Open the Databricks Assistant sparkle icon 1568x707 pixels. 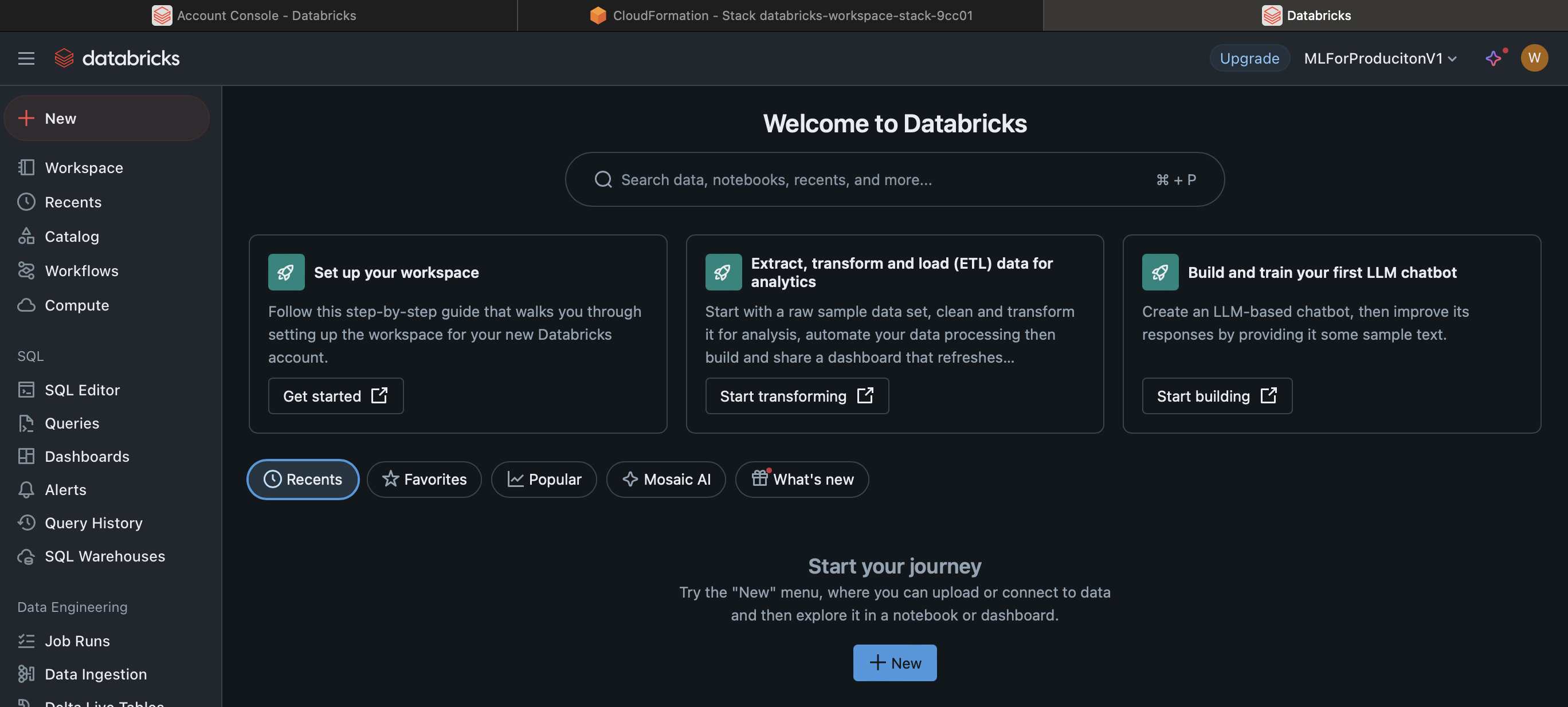1493,58
